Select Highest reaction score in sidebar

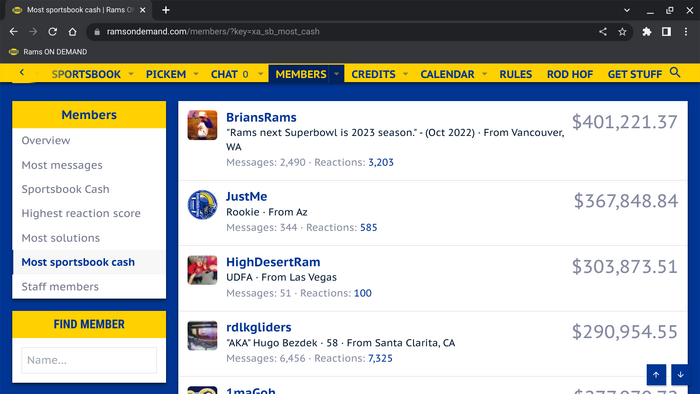point(89,213)
